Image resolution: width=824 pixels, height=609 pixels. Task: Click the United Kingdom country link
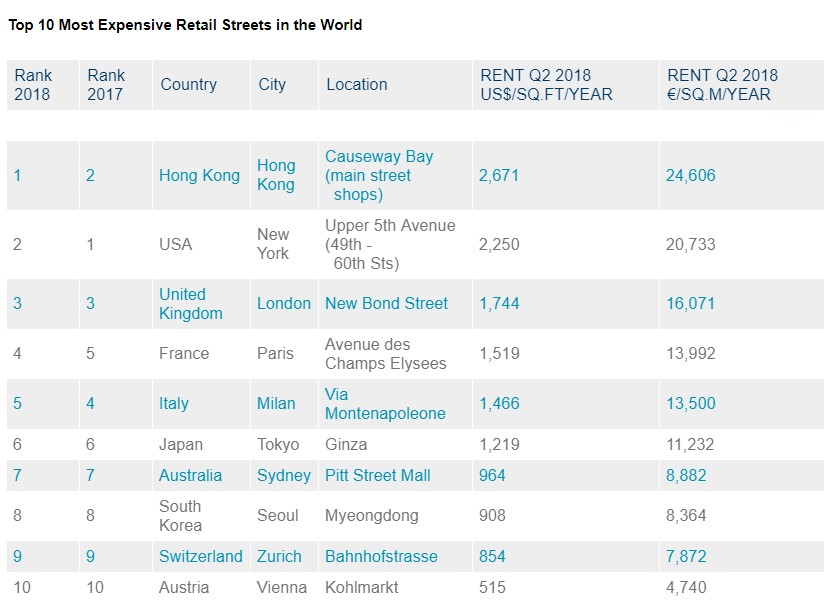[190, 303]
